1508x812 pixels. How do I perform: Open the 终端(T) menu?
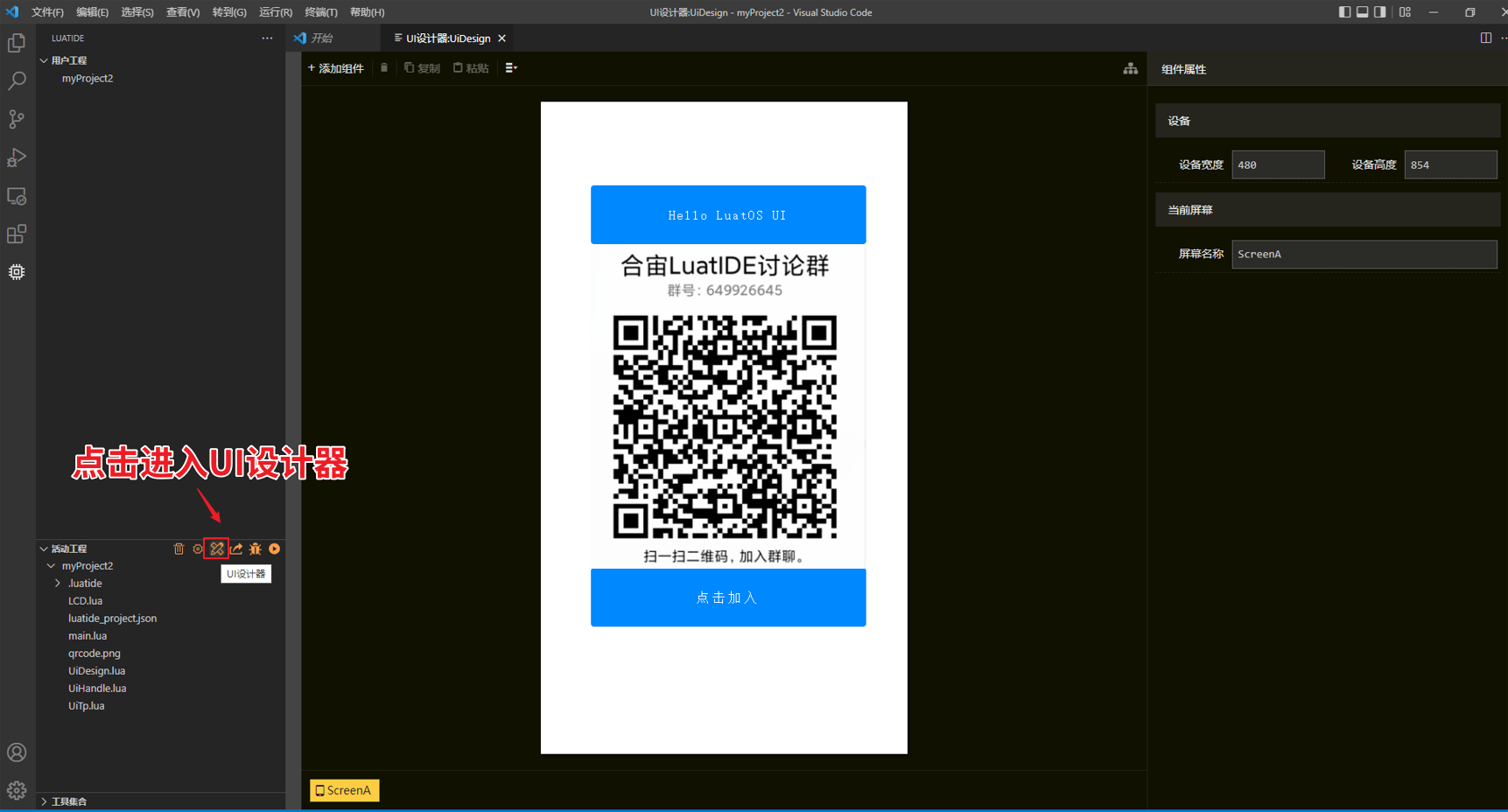[x=320, y=12]
